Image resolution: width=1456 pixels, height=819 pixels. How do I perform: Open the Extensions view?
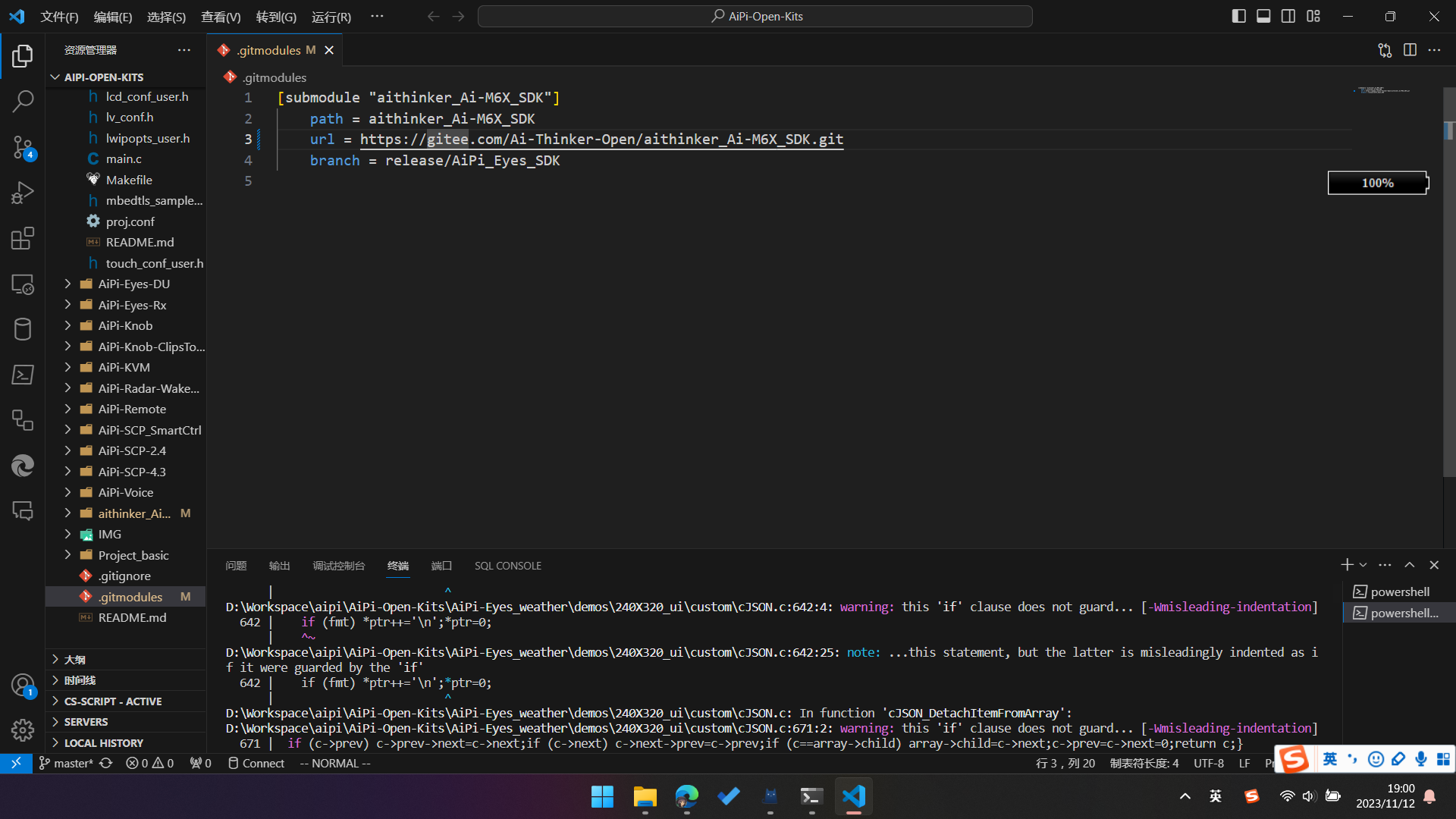pyautogui.click(x=23, y=238)
